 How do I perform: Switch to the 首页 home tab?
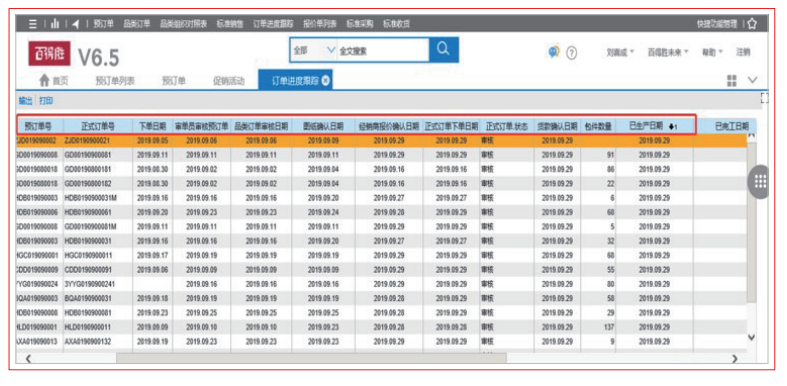pos(53,81)
